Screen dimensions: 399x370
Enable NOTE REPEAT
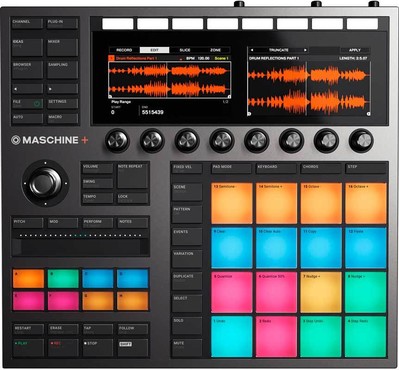point(132,176)
